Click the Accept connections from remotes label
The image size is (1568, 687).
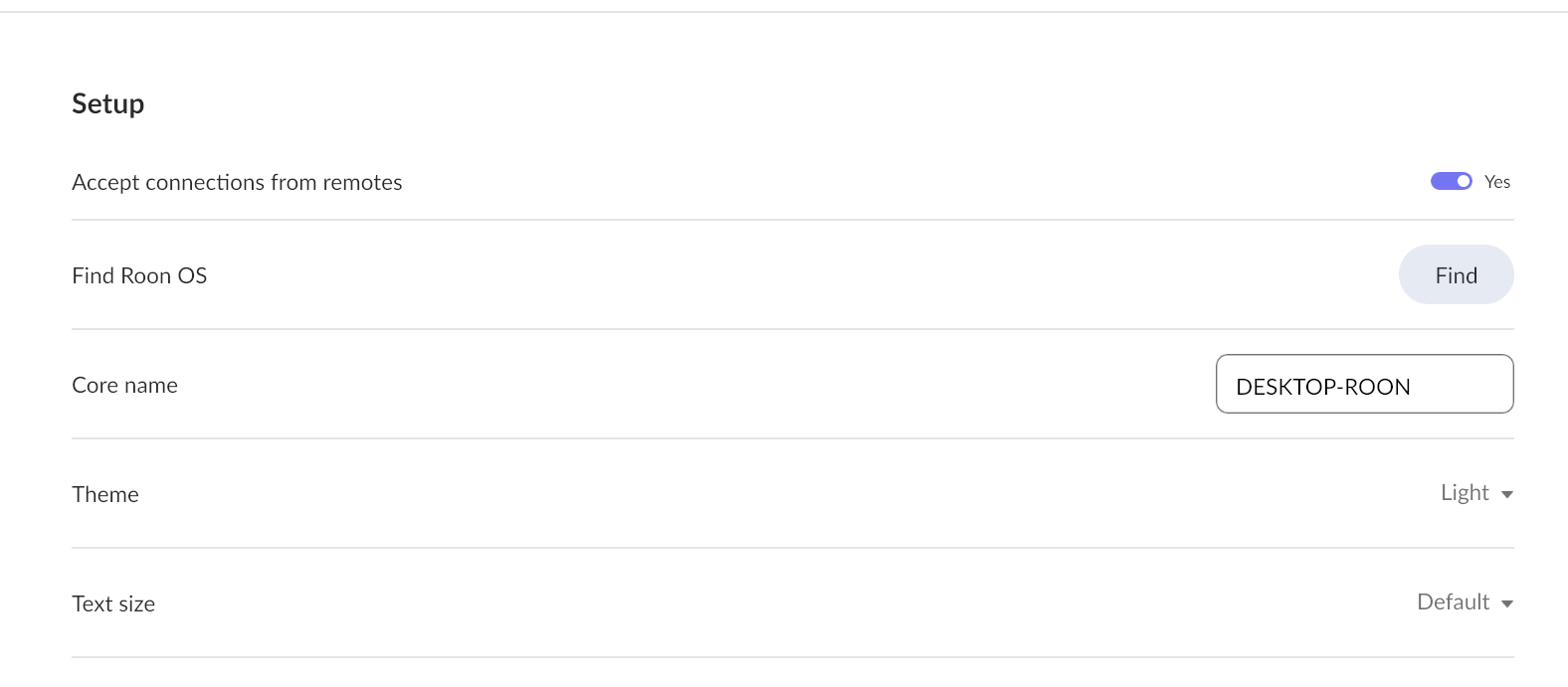(237, 183)
